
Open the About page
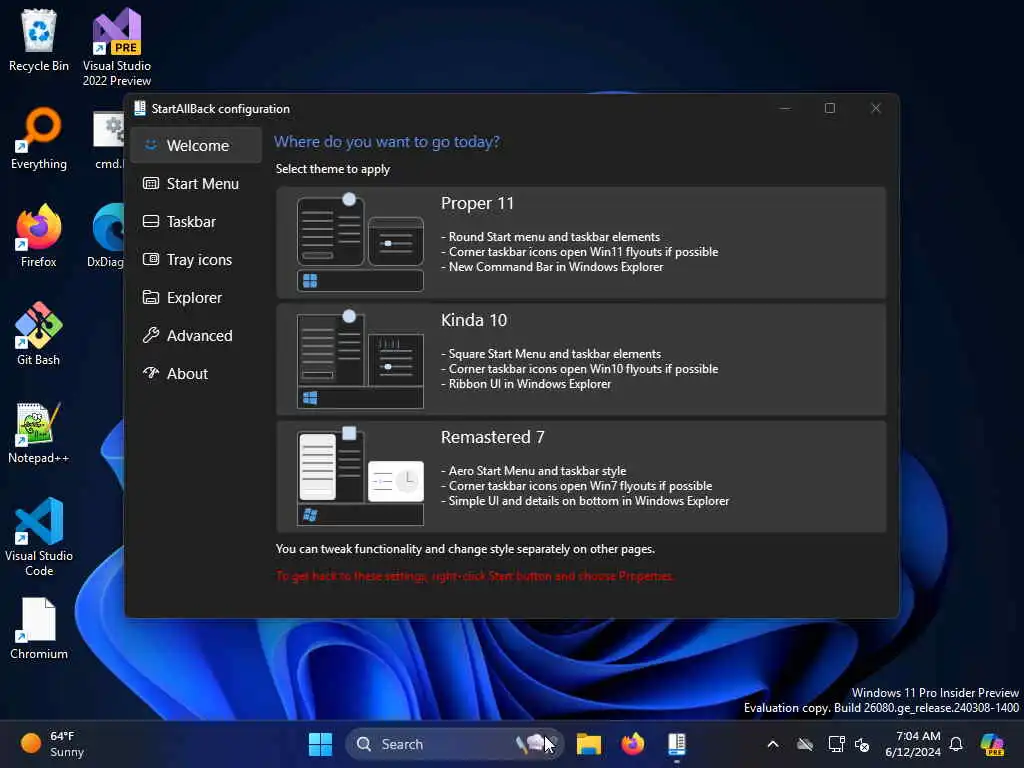coord(195,373)
